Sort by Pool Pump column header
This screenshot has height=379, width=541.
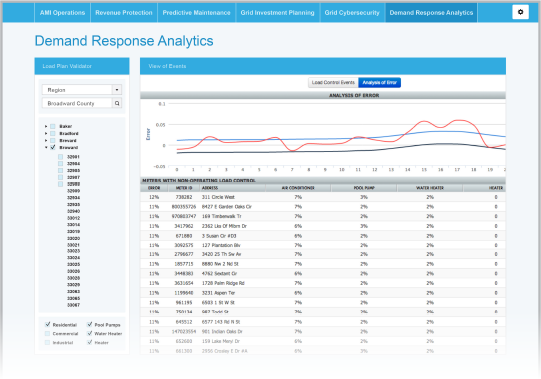[364, 188]
